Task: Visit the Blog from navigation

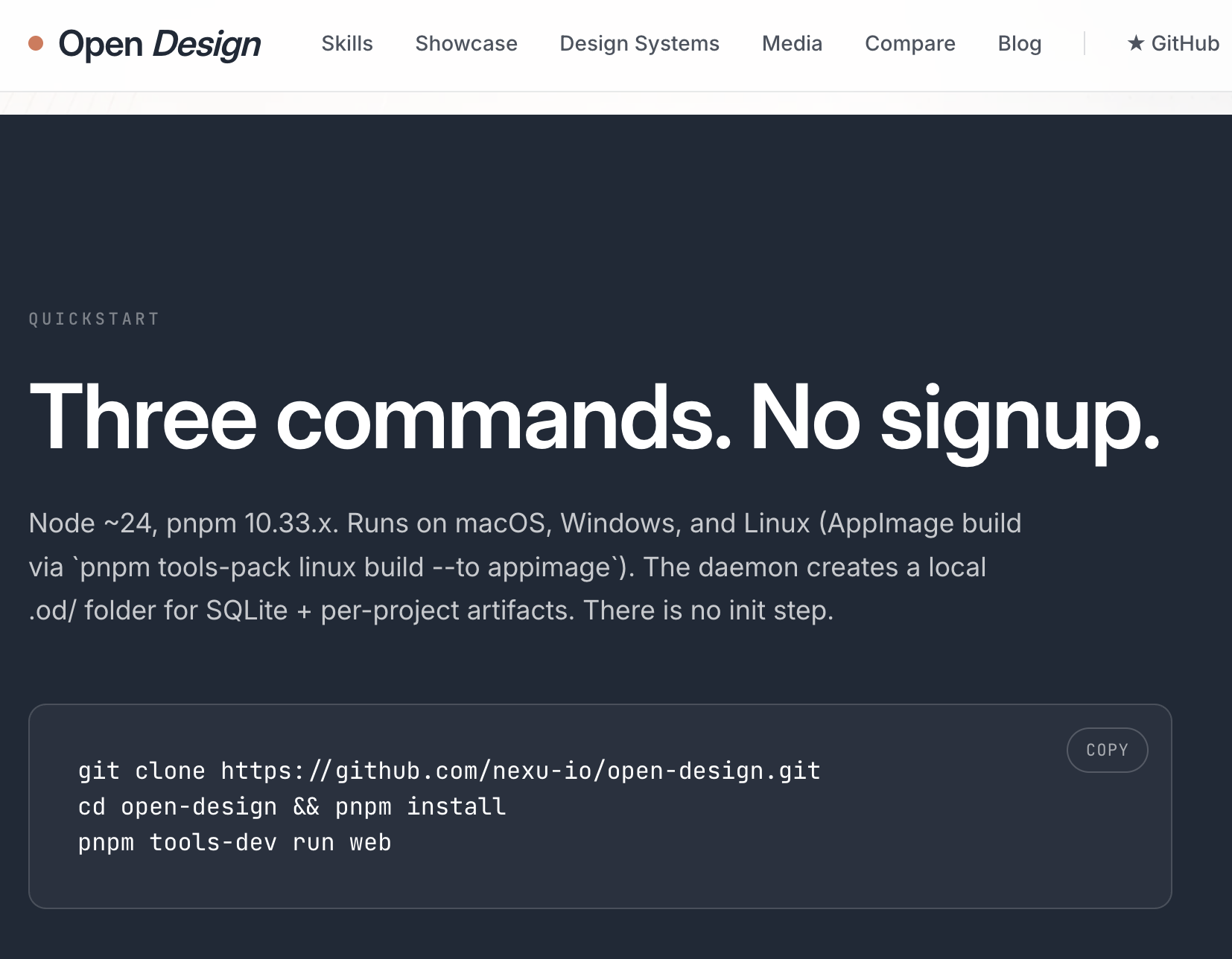Action: 1019,44
